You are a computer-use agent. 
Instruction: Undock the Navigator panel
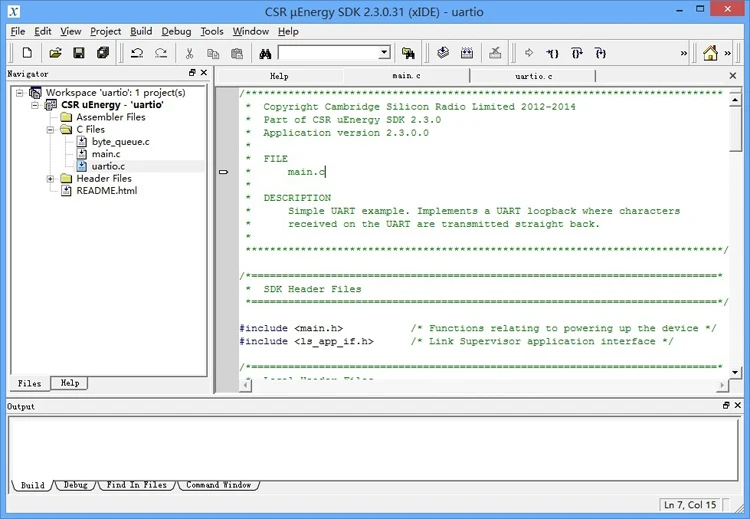tap(192, 73)
